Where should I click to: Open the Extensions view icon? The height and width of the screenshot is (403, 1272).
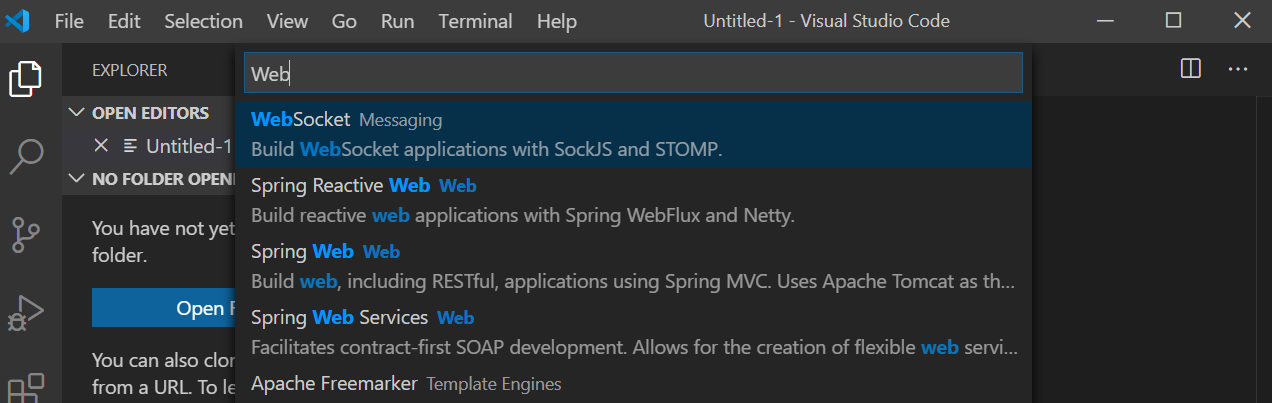tap(27, 388)
